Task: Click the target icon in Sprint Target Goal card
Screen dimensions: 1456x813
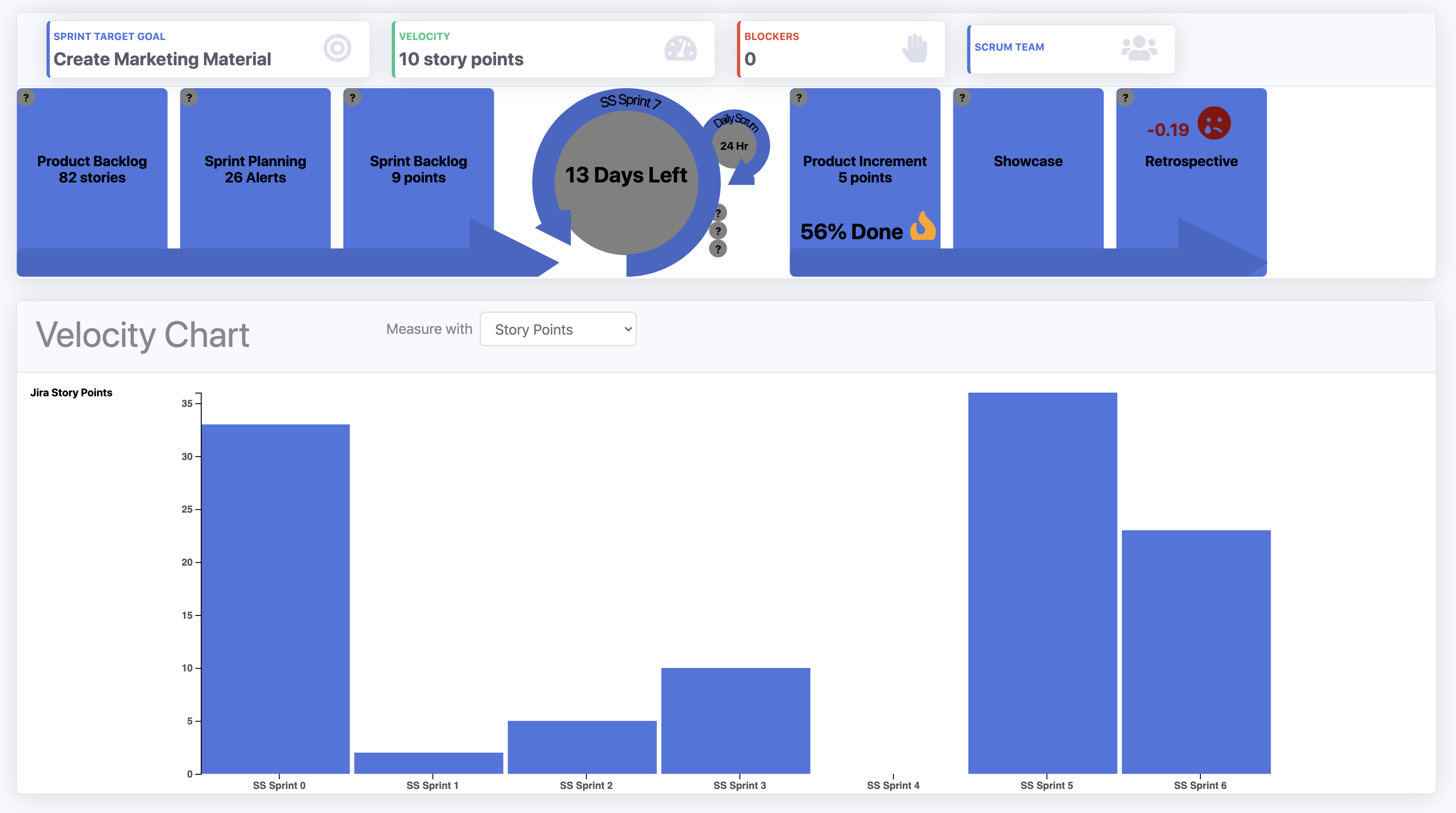Action: (337, 48)
